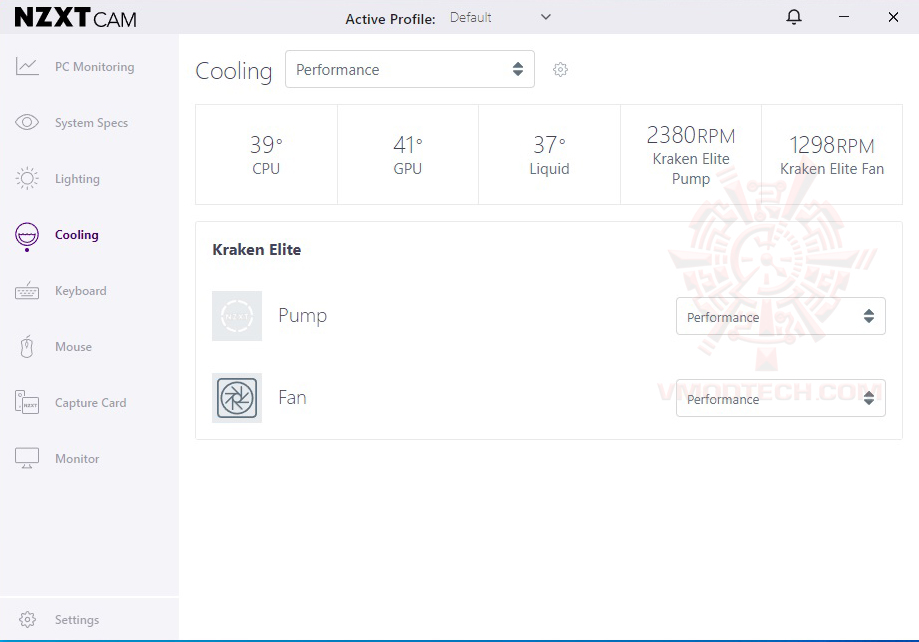919x642 pixels.
Task: Click the Fan label text
Action: click(292, 398)
